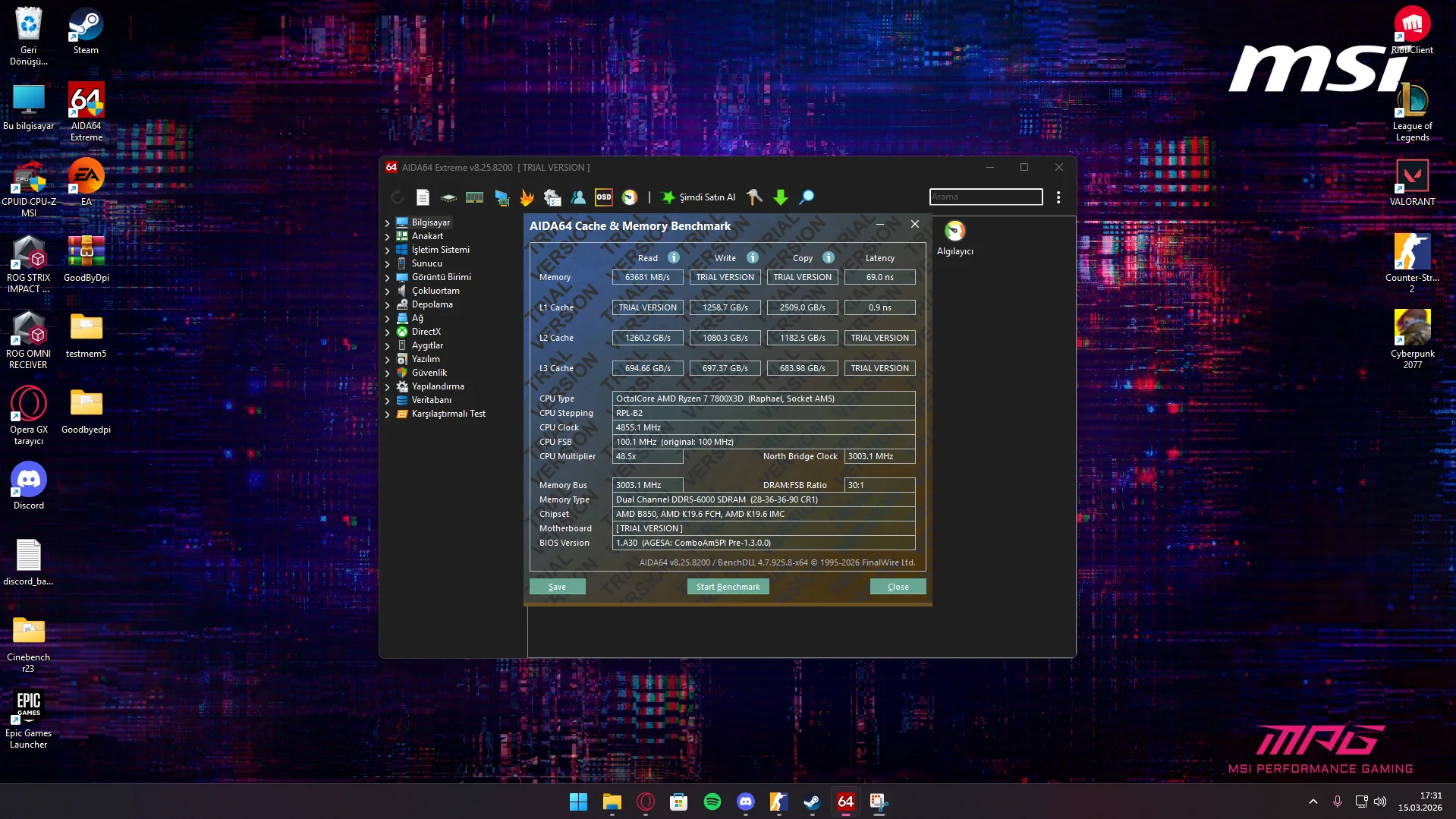Expand the Bilgisayar tree node
This screenshot has height=819, width=1456.
pos(387,223)
